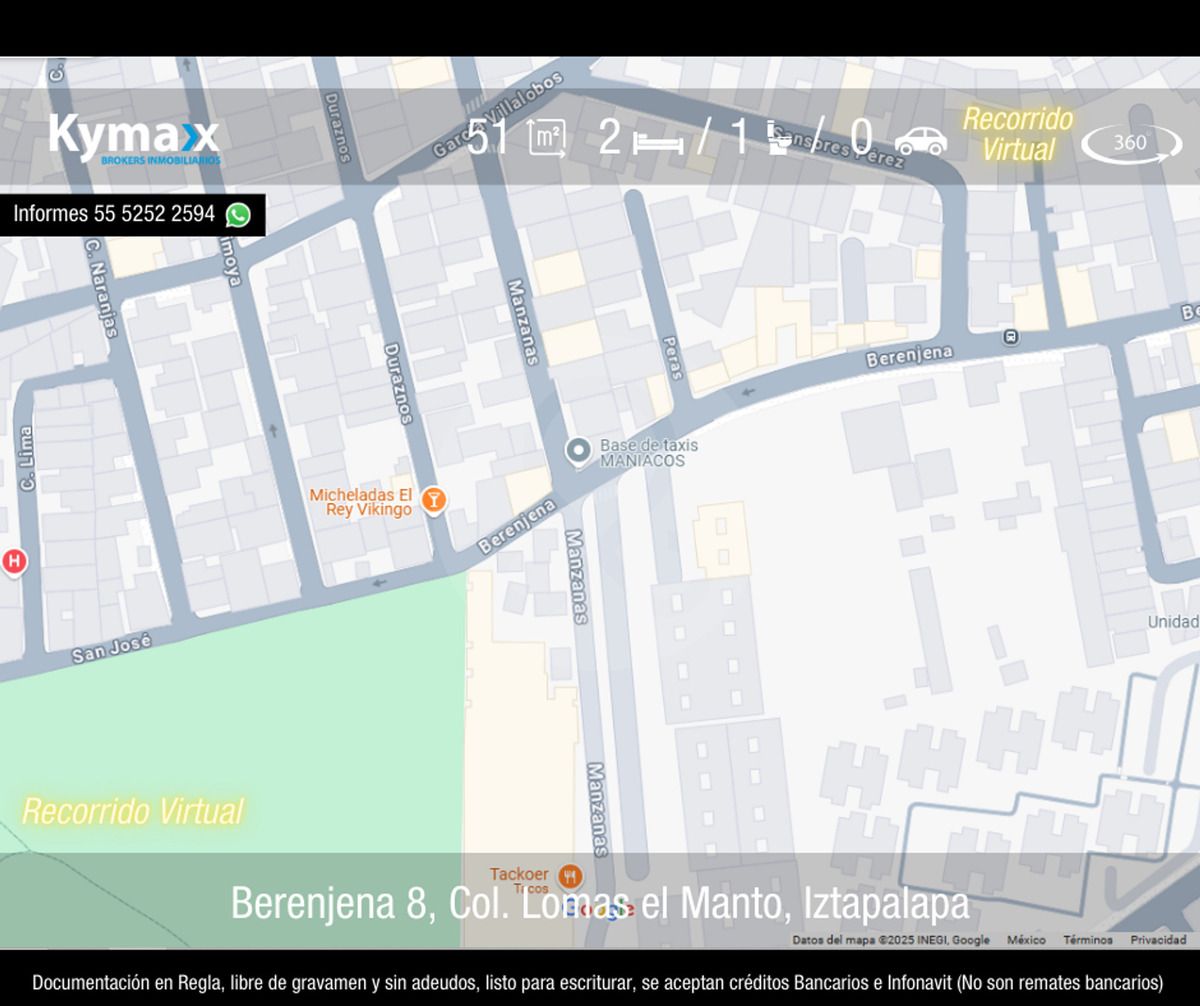Click the Peras street label

point(673,358)
